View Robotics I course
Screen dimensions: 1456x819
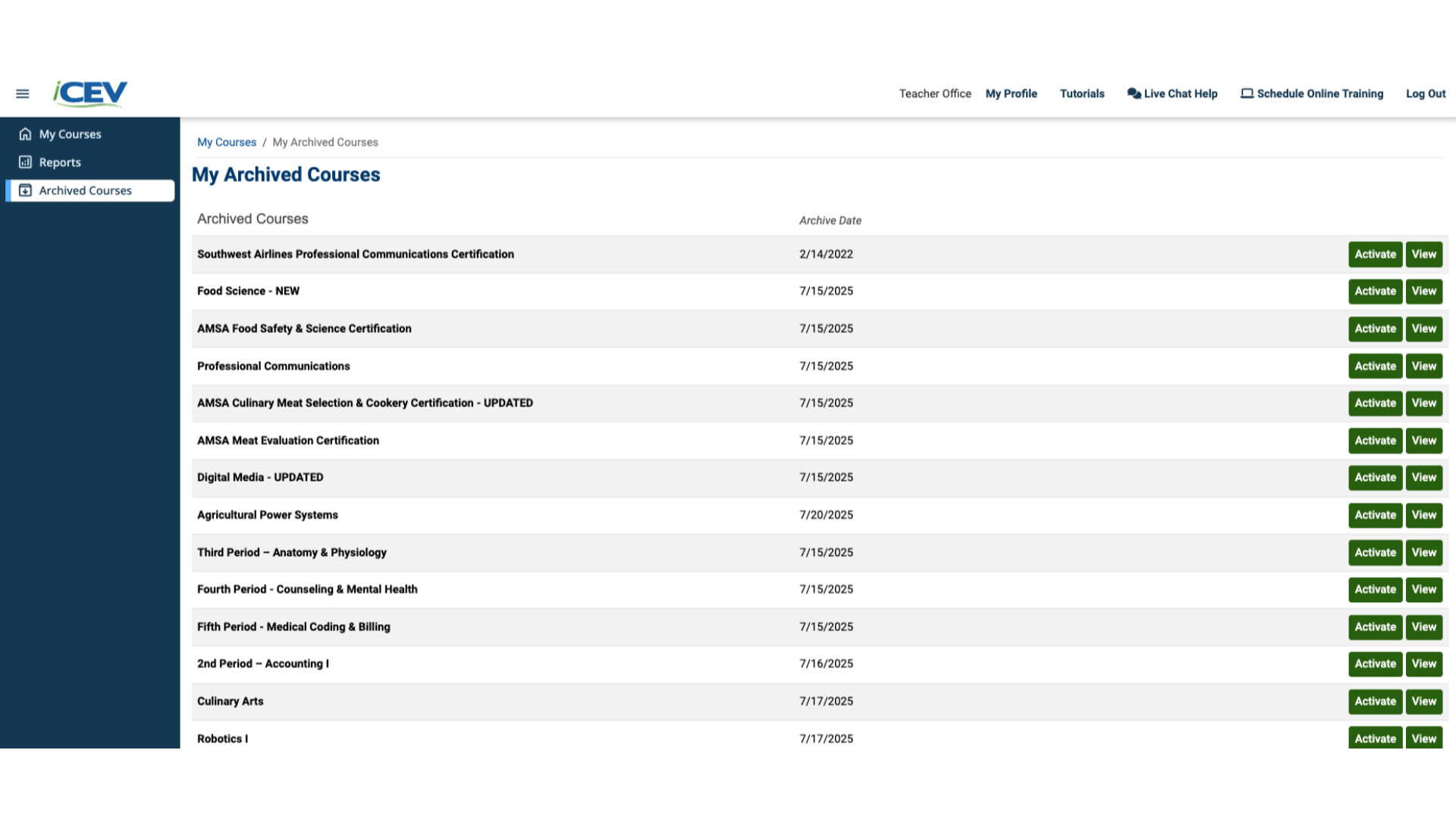pos(1423,738)
